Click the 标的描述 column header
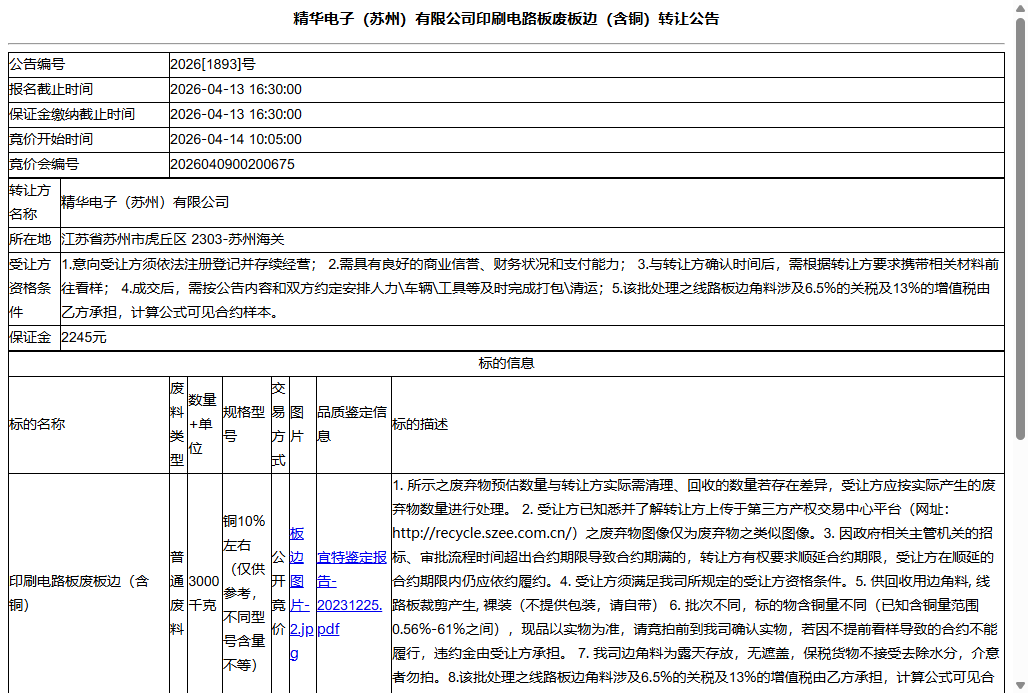 (x=698, y=425)
